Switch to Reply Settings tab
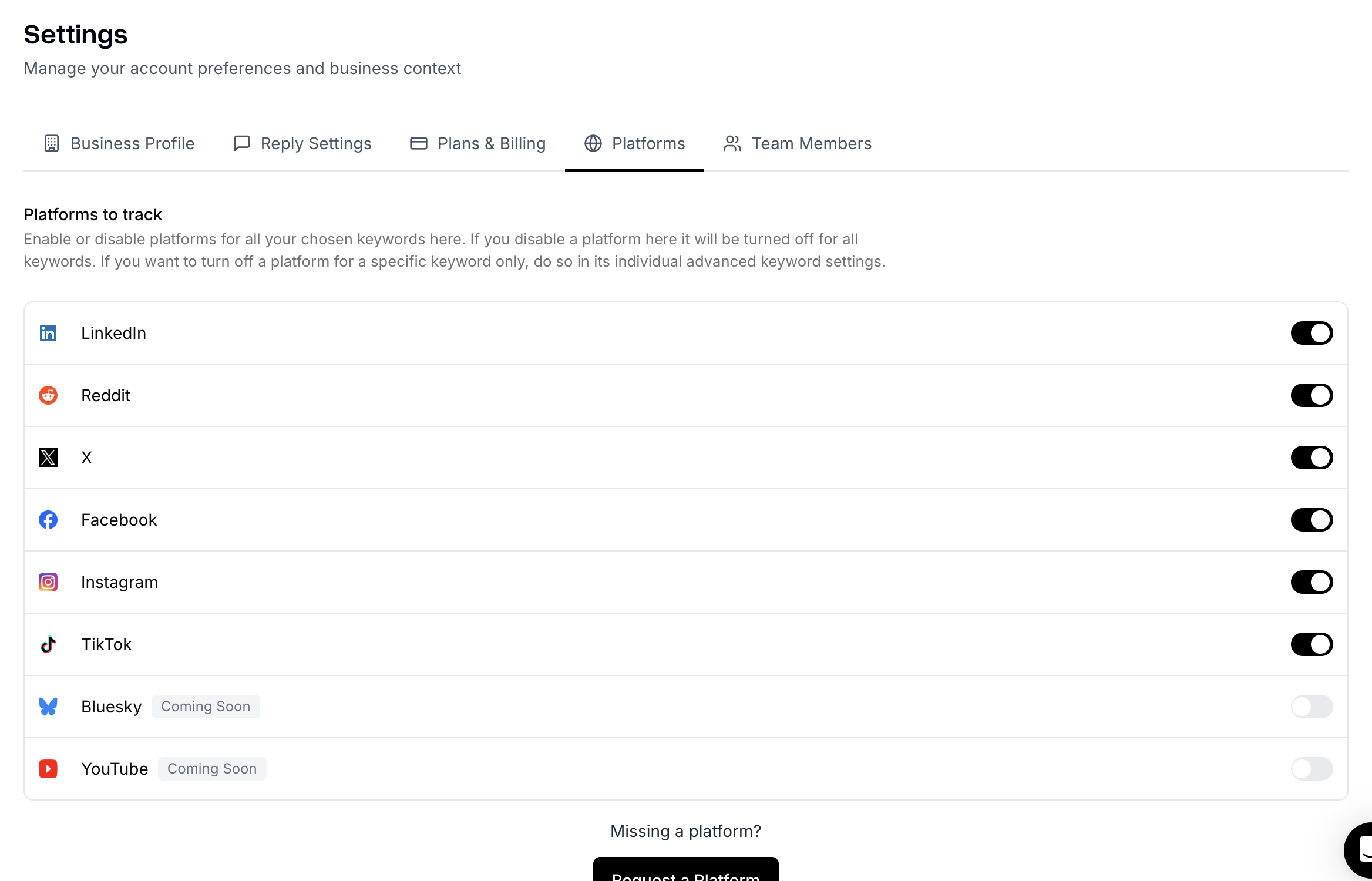Screen dimensions: 1372x881 pyautogui.click(x=302, y=143)
